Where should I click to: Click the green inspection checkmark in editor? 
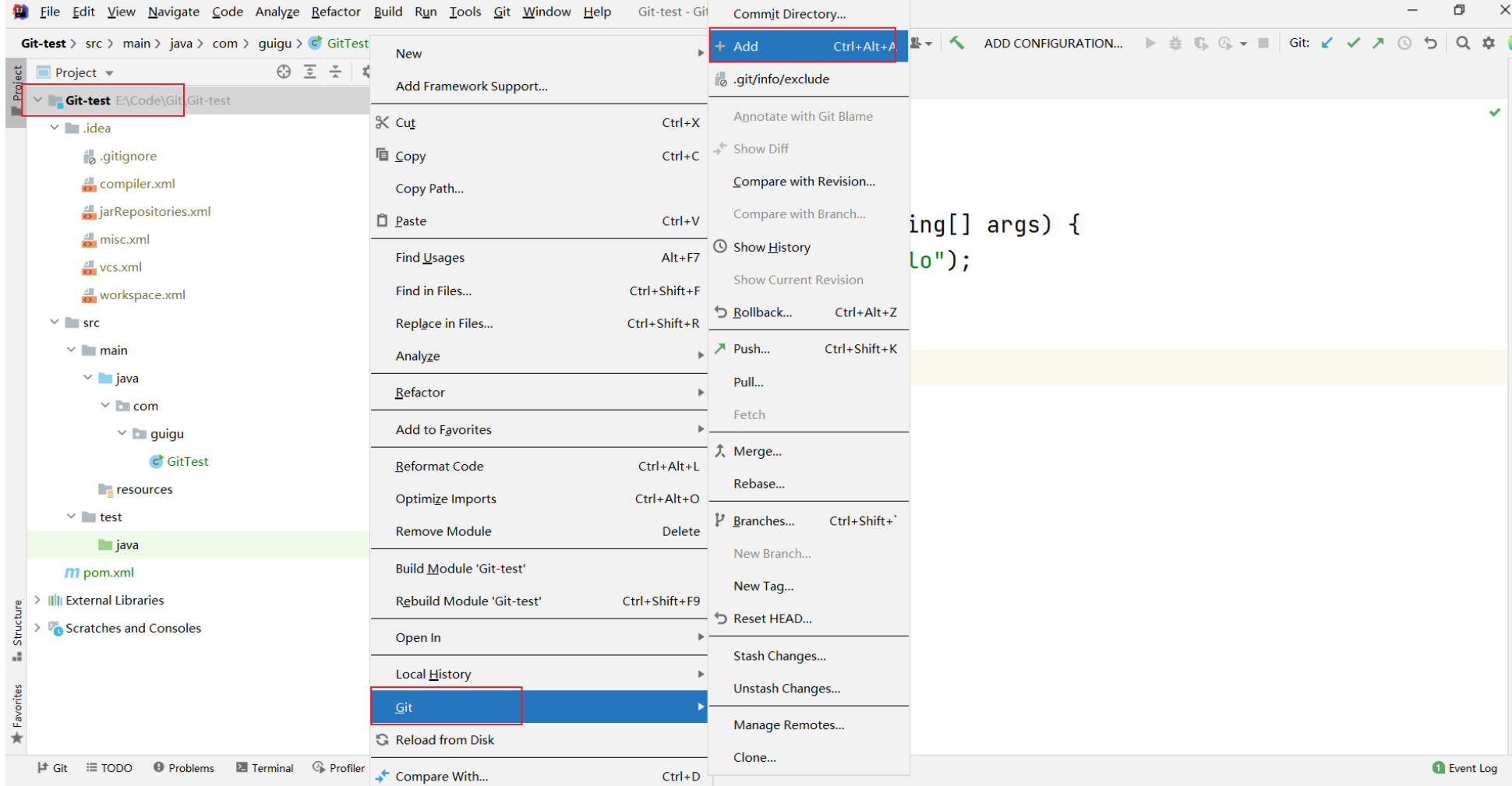point(1494,112)
